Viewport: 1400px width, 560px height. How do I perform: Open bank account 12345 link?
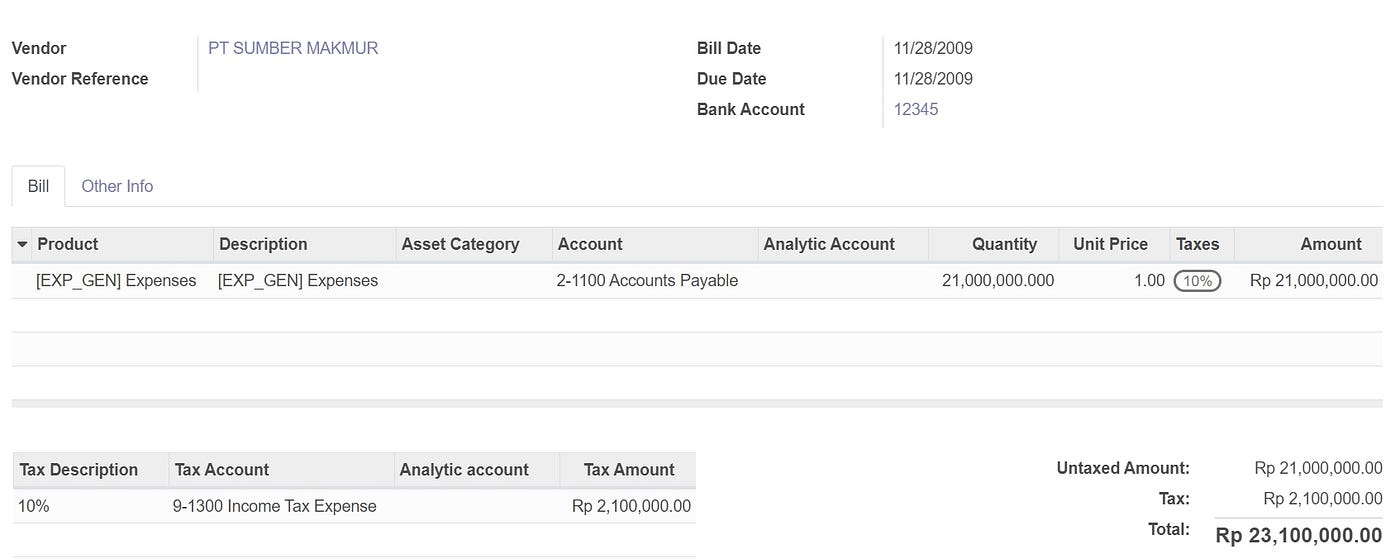click(916, 110)
